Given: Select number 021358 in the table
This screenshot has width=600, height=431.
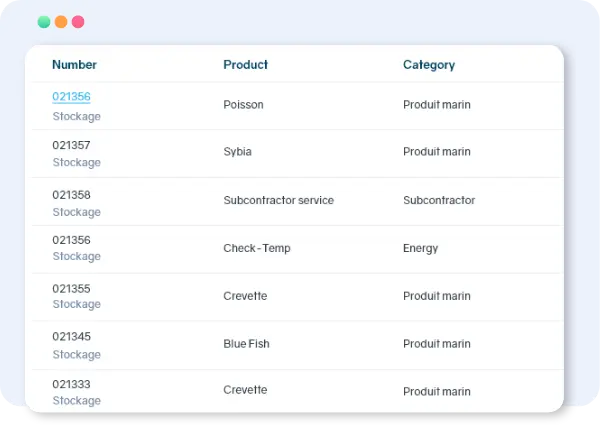Looking at the screenshot, I should (x=71, y=195).
